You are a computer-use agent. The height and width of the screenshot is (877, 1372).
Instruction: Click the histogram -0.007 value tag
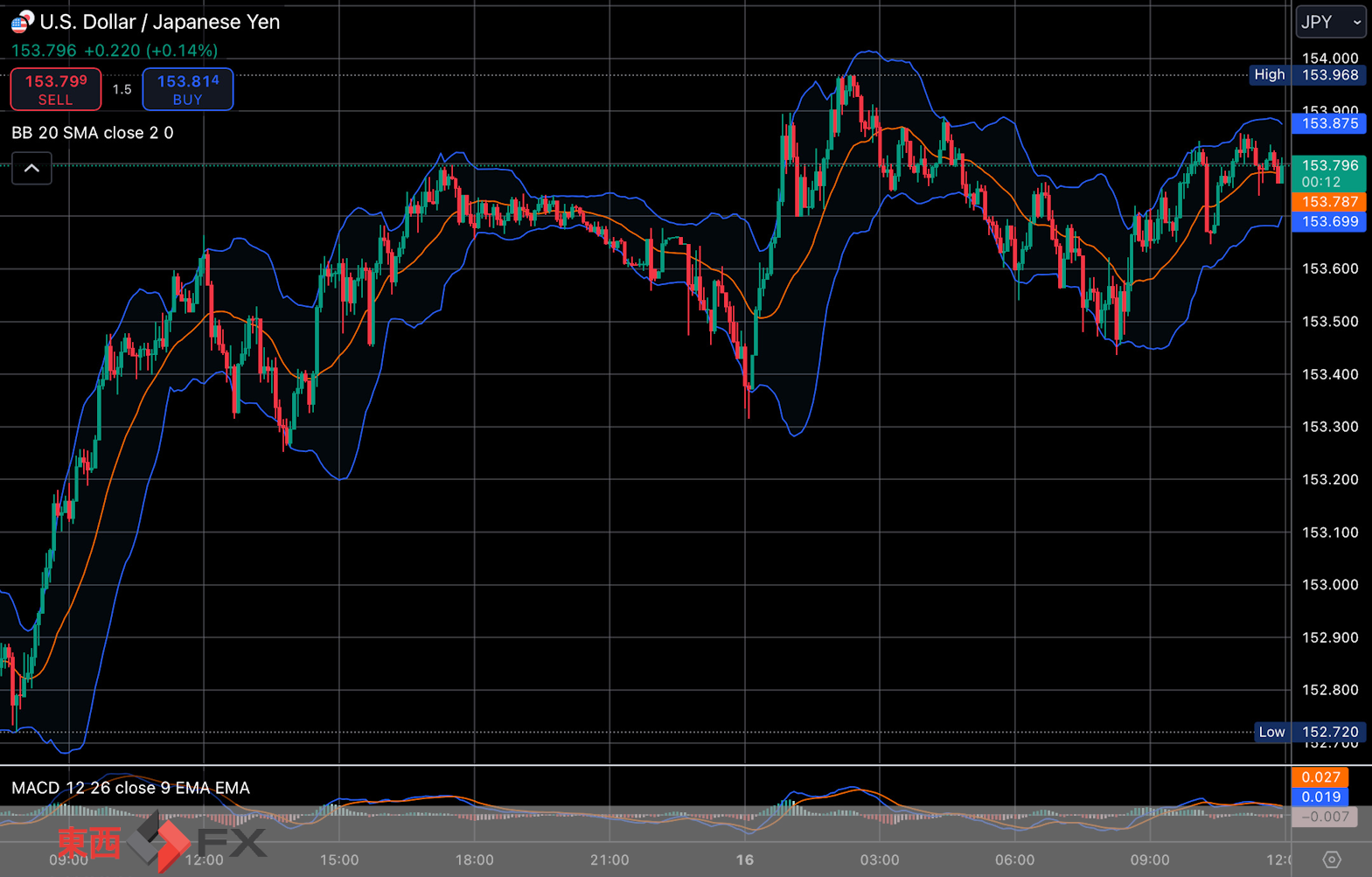pos(1325,817)
